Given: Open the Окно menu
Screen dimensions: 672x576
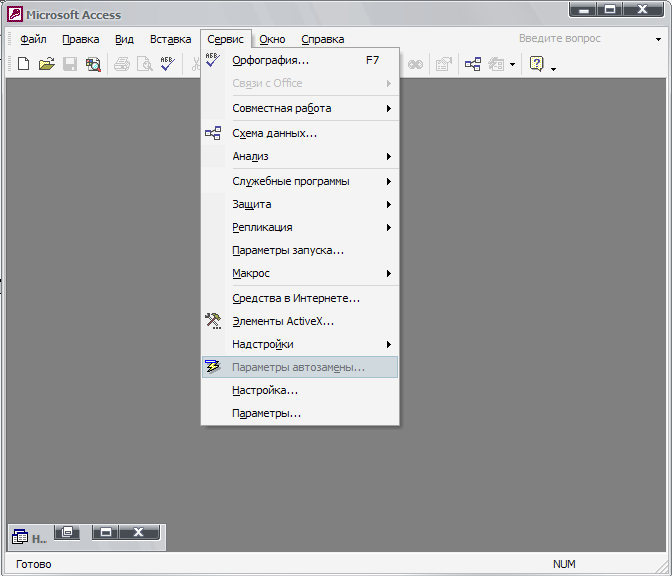Looking at the screenshot, I should pyautogui.click(x=272, y=39).
